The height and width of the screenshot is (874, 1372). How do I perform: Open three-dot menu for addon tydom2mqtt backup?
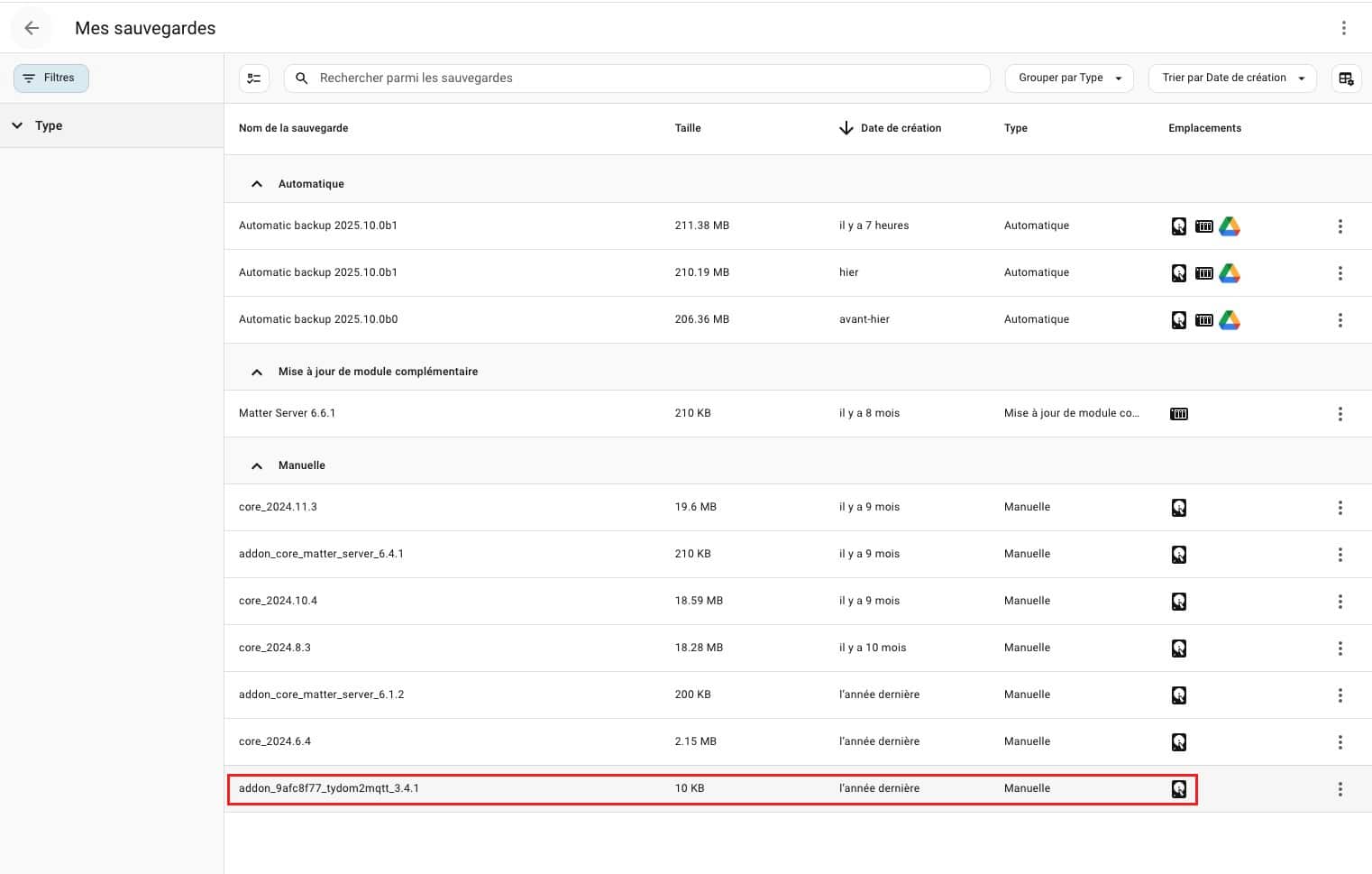coord(1340,789)
